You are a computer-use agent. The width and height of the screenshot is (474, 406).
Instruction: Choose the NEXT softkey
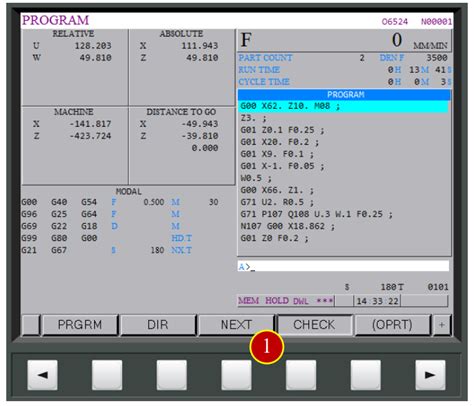pos(236,325)
